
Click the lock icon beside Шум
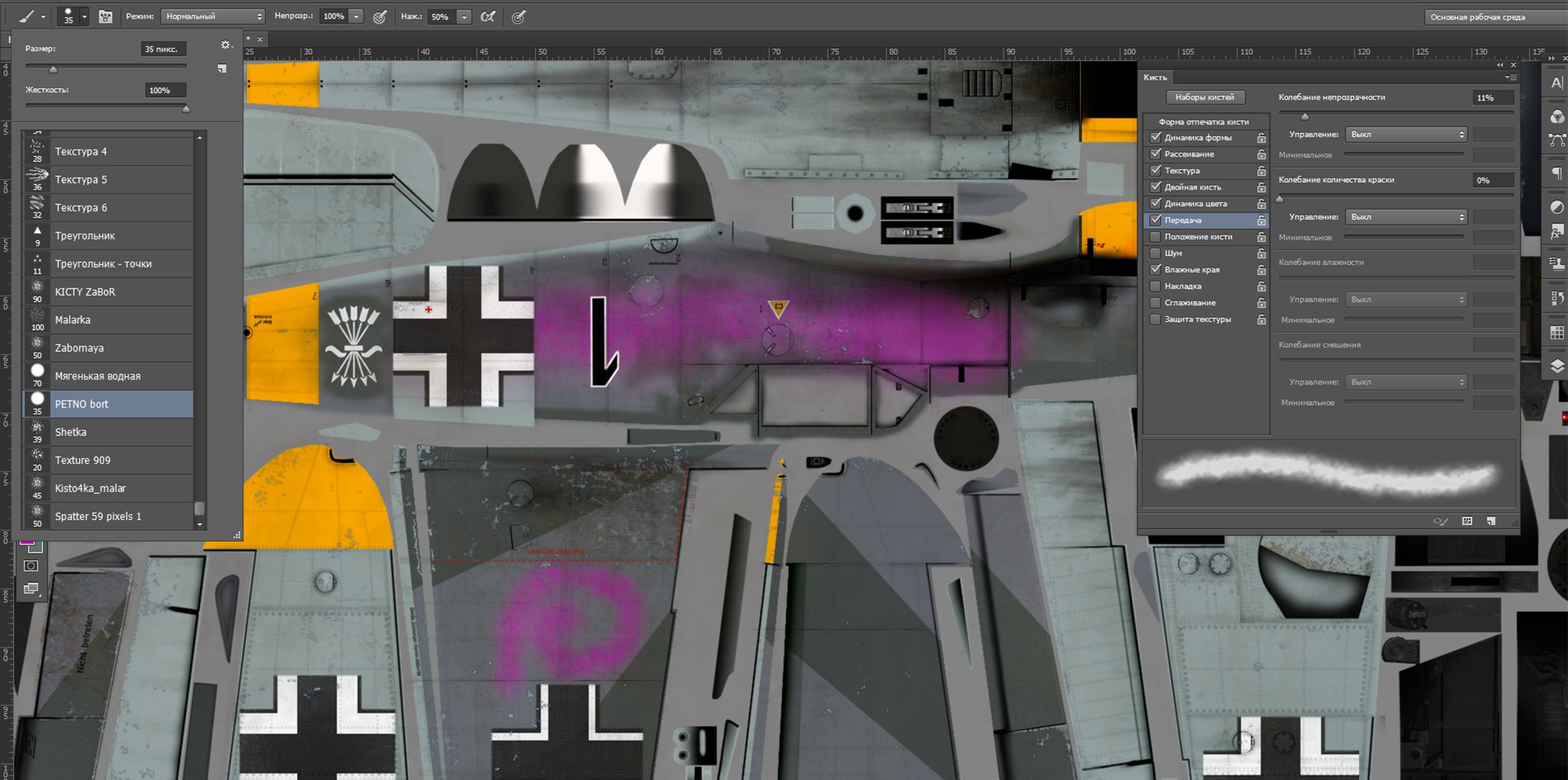[x=1261, y=253]
